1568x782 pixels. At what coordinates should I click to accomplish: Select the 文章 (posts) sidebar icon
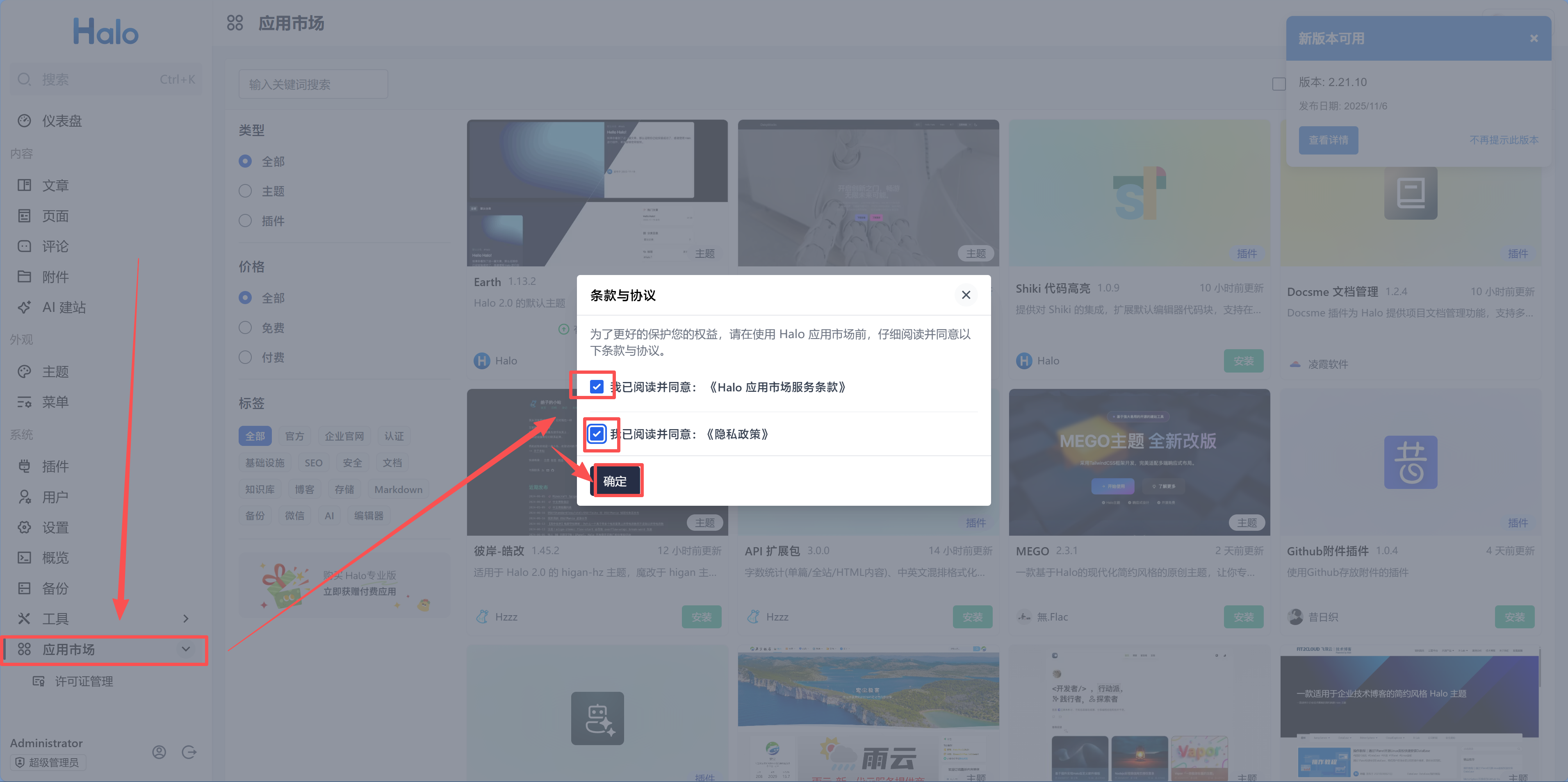pyautogui.click(x=24, y=185)
